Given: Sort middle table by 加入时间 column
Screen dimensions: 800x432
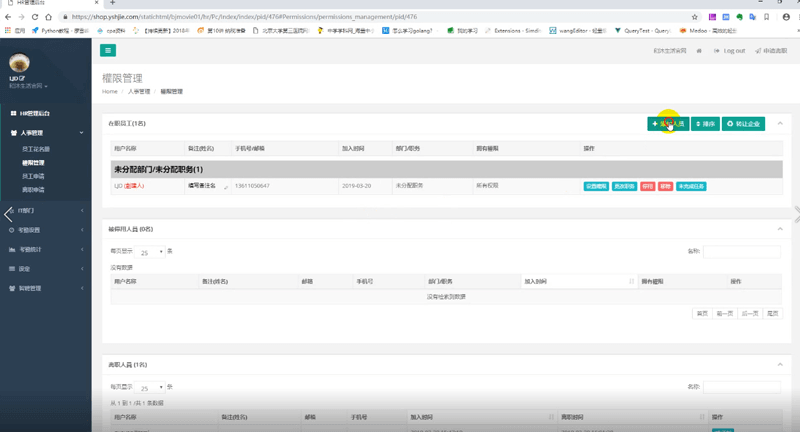Looking at the screenshot, I should coord(579,281).
